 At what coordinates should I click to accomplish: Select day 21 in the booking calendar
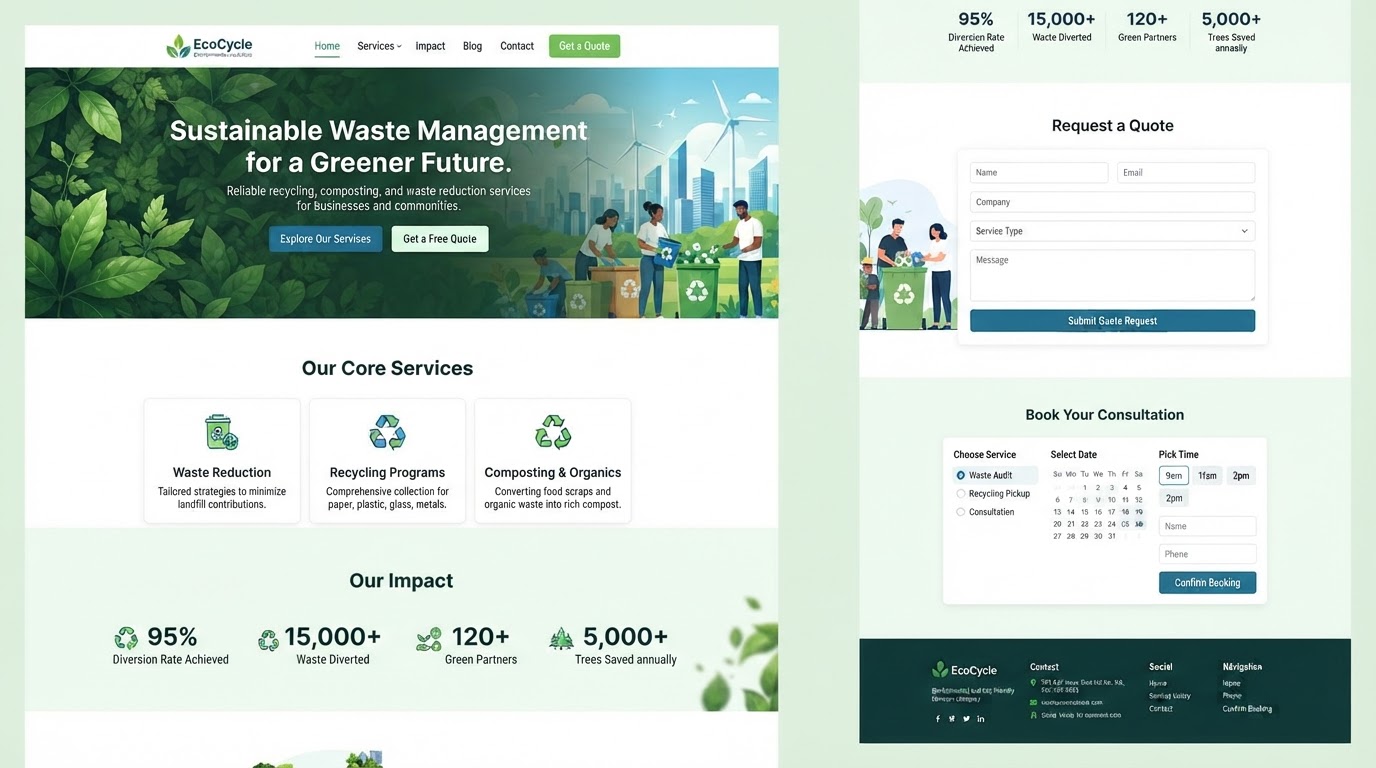(x=1071, y=524)
